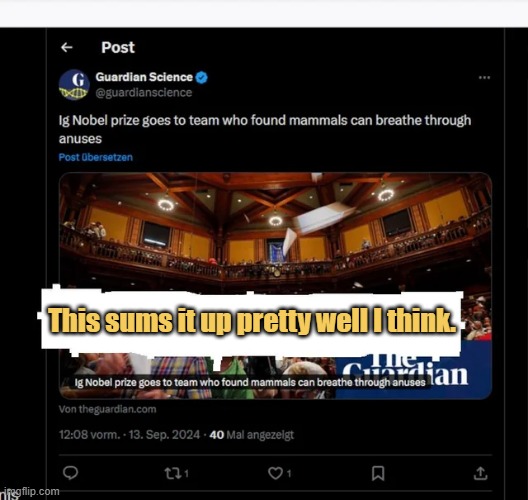The height and width of the screenshot is (500, 528).
Task: Click 'Post übersetzen' translate link
Action: pos(96,157)
